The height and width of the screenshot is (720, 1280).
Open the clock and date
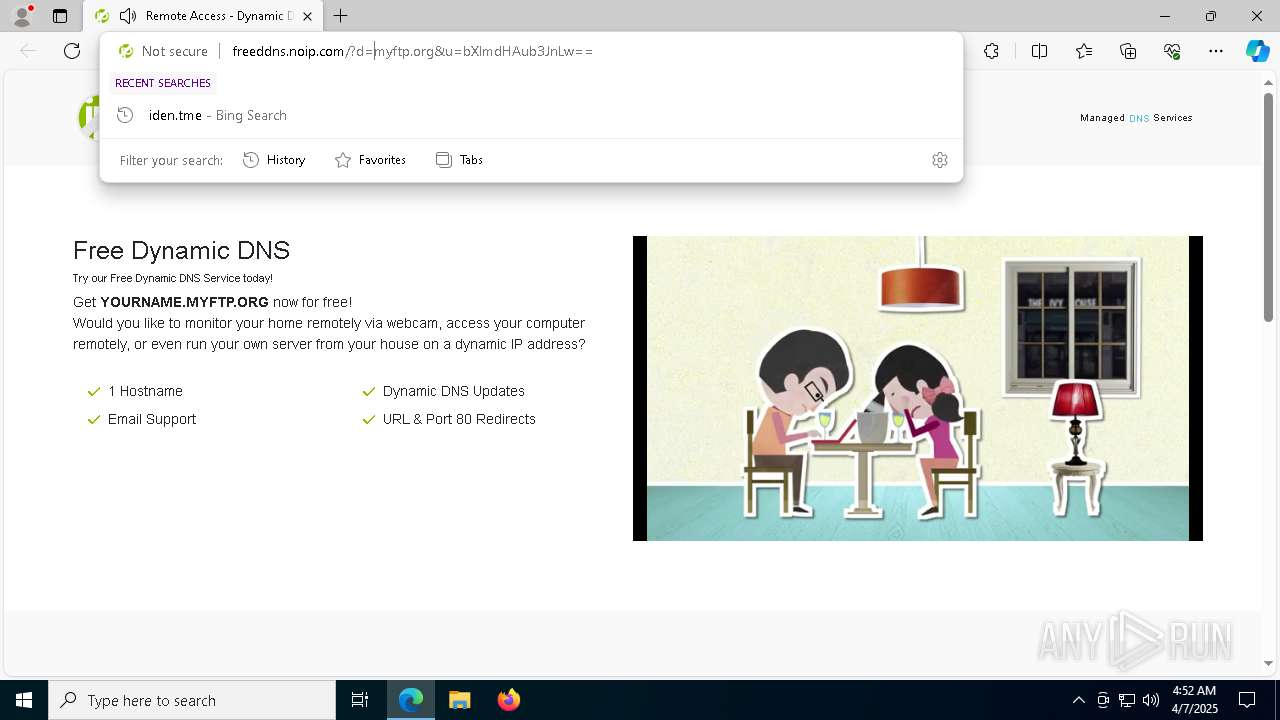(x=1194, y=700)
